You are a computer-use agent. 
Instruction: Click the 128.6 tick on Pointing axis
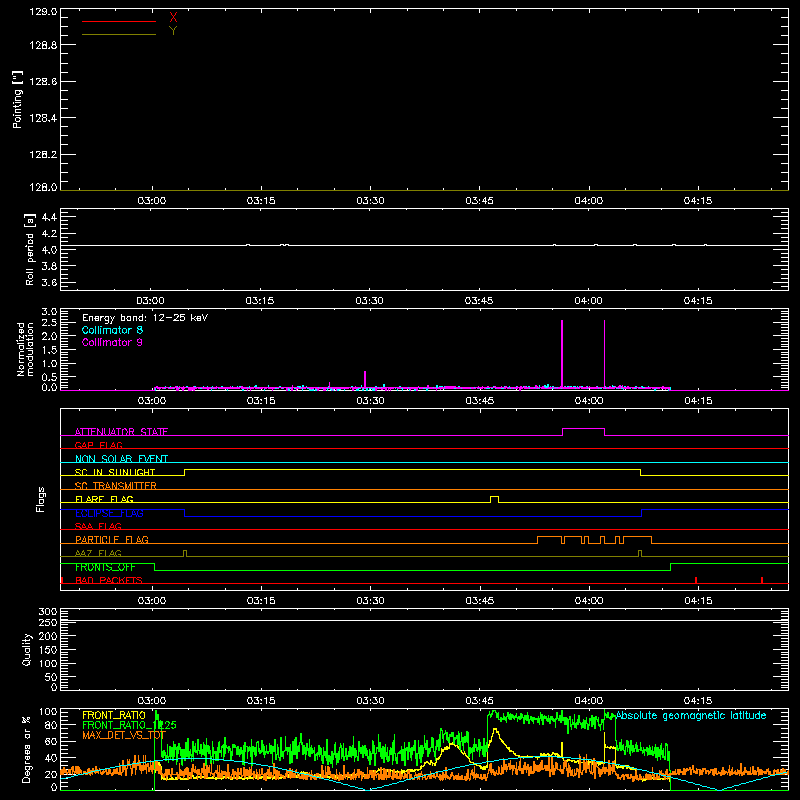point(43,82)
